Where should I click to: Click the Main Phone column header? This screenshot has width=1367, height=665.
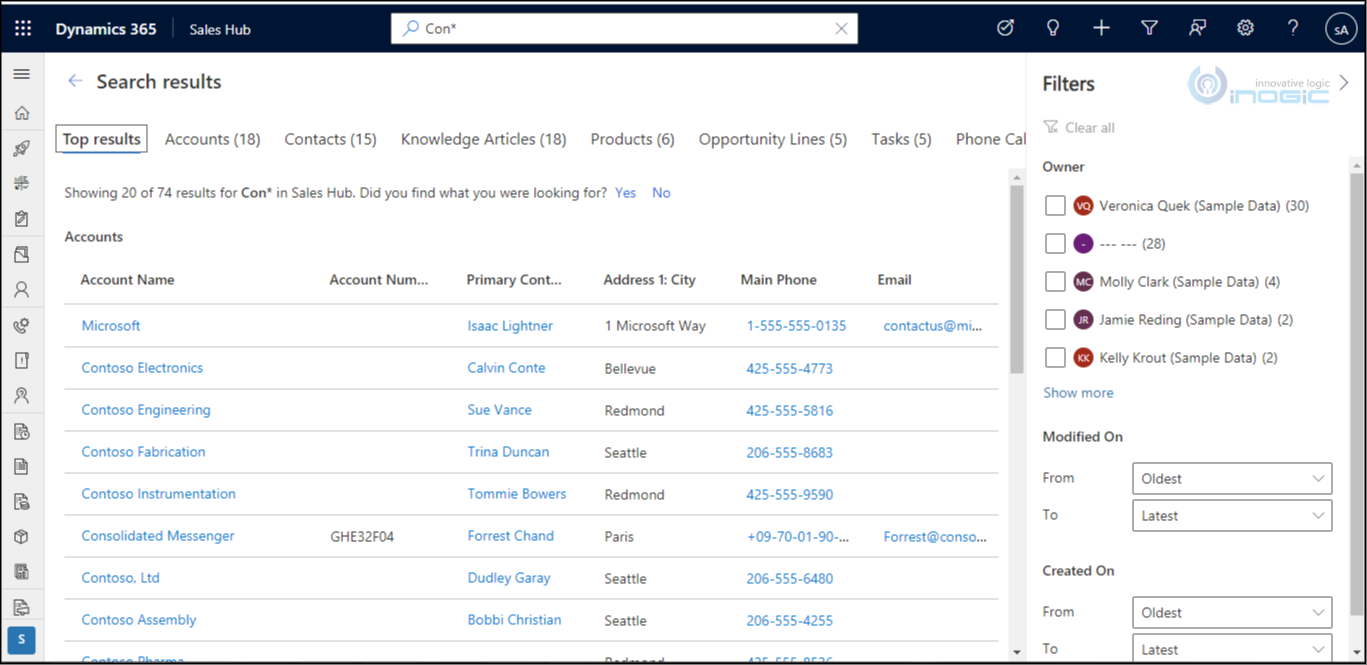click(x=778, y=280)
